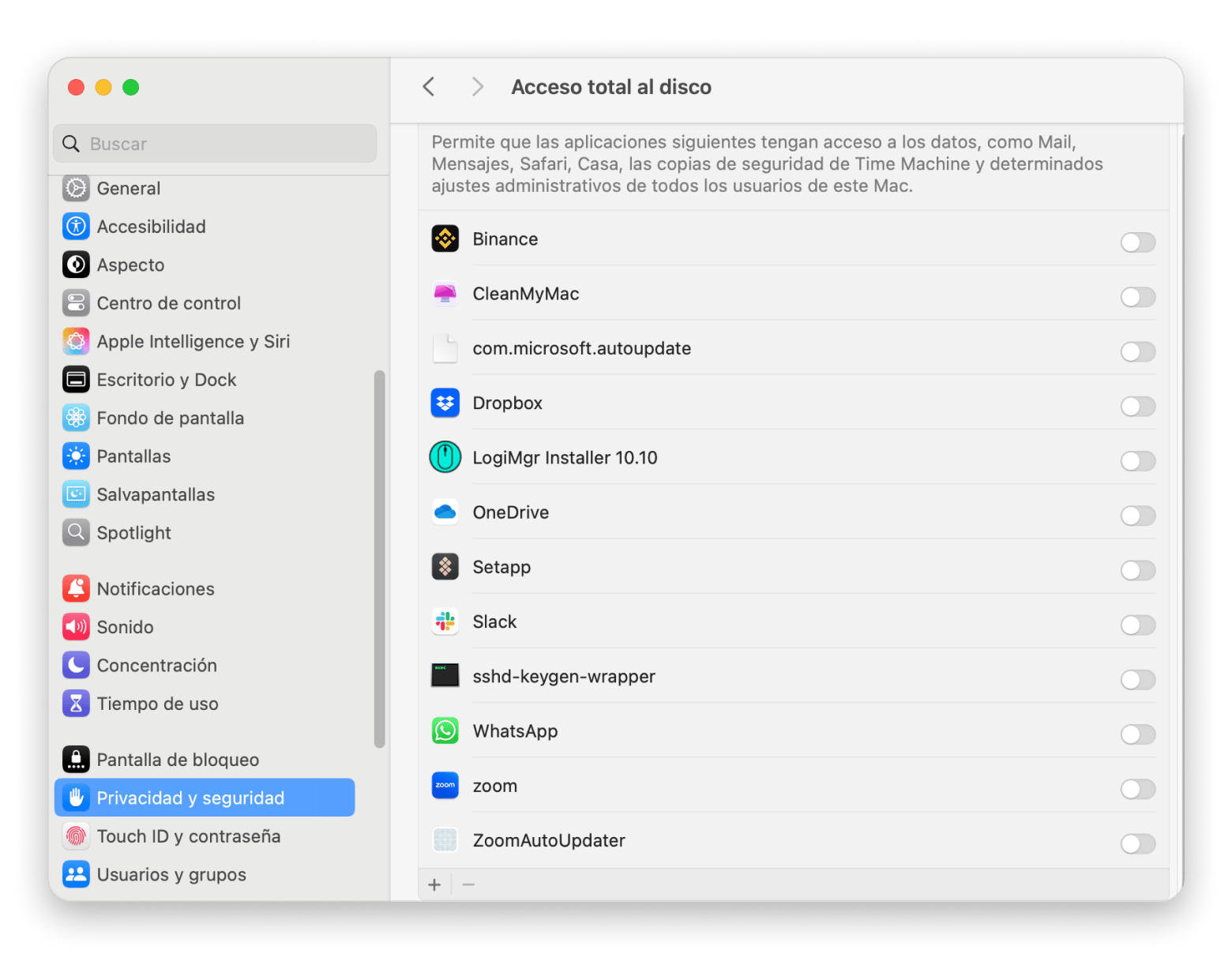Image resolution: width=1232 pixels, height=965 pixels.
Task: Click the Buscar search field
Action: click(x=215, y=144)
